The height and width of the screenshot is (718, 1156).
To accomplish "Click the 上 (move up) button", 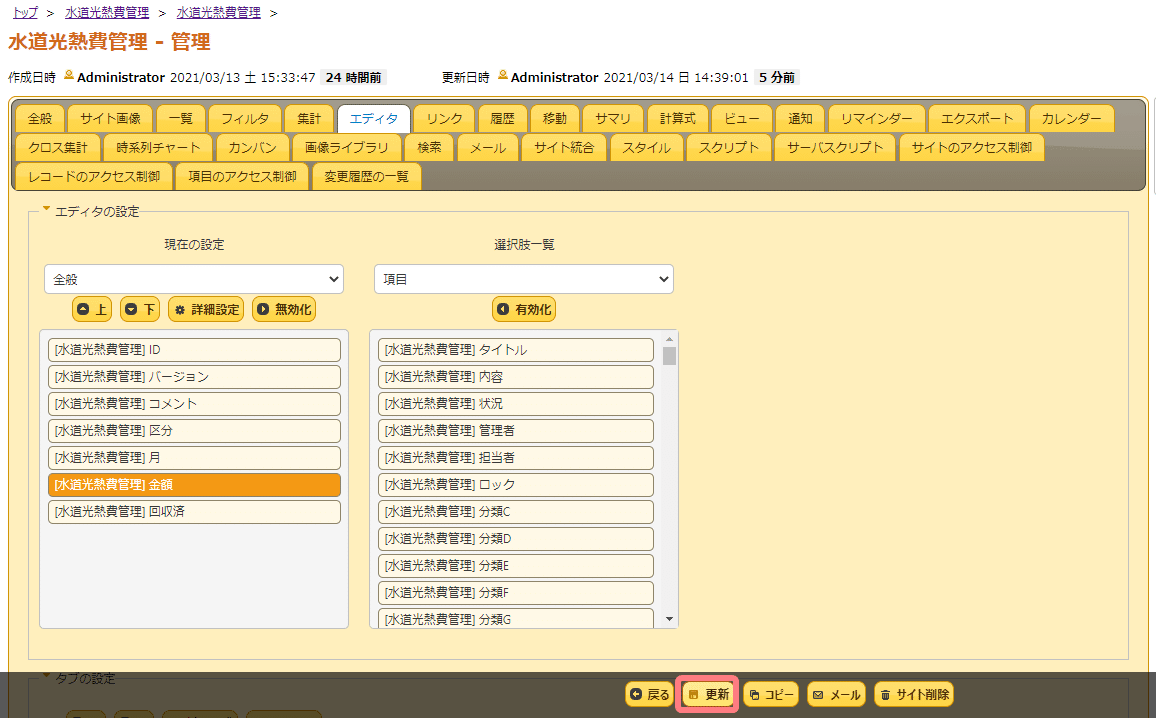I will click(x=92, y=310).
